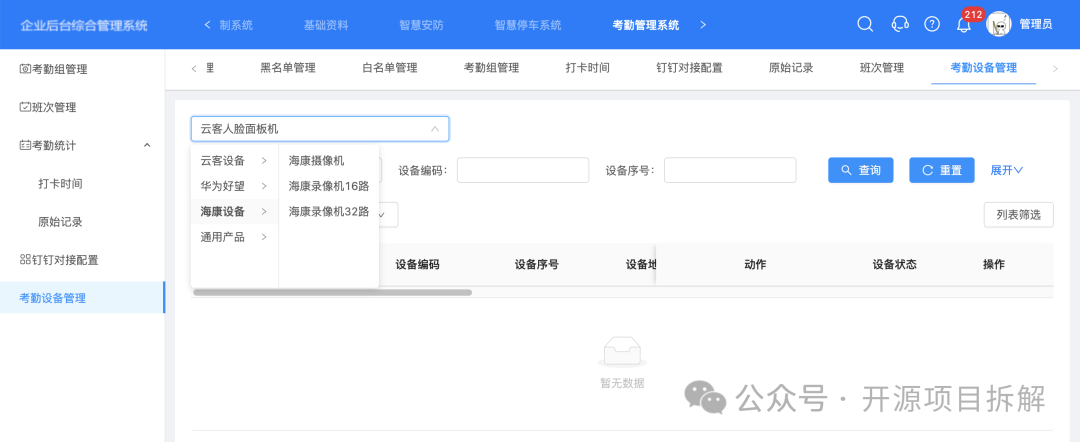Open 智慧停车系统 in the top navigation

(x=528, y=25)
